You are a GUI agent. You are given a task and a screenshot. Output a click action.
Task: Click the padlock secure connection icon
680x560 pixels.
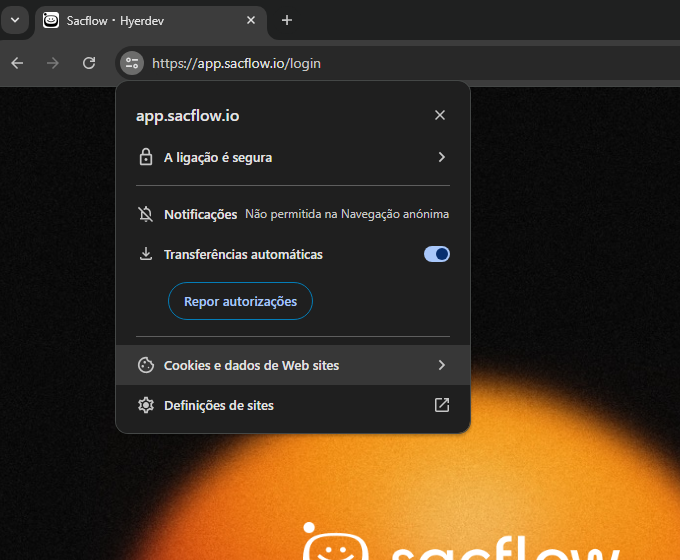click(146, 157)
